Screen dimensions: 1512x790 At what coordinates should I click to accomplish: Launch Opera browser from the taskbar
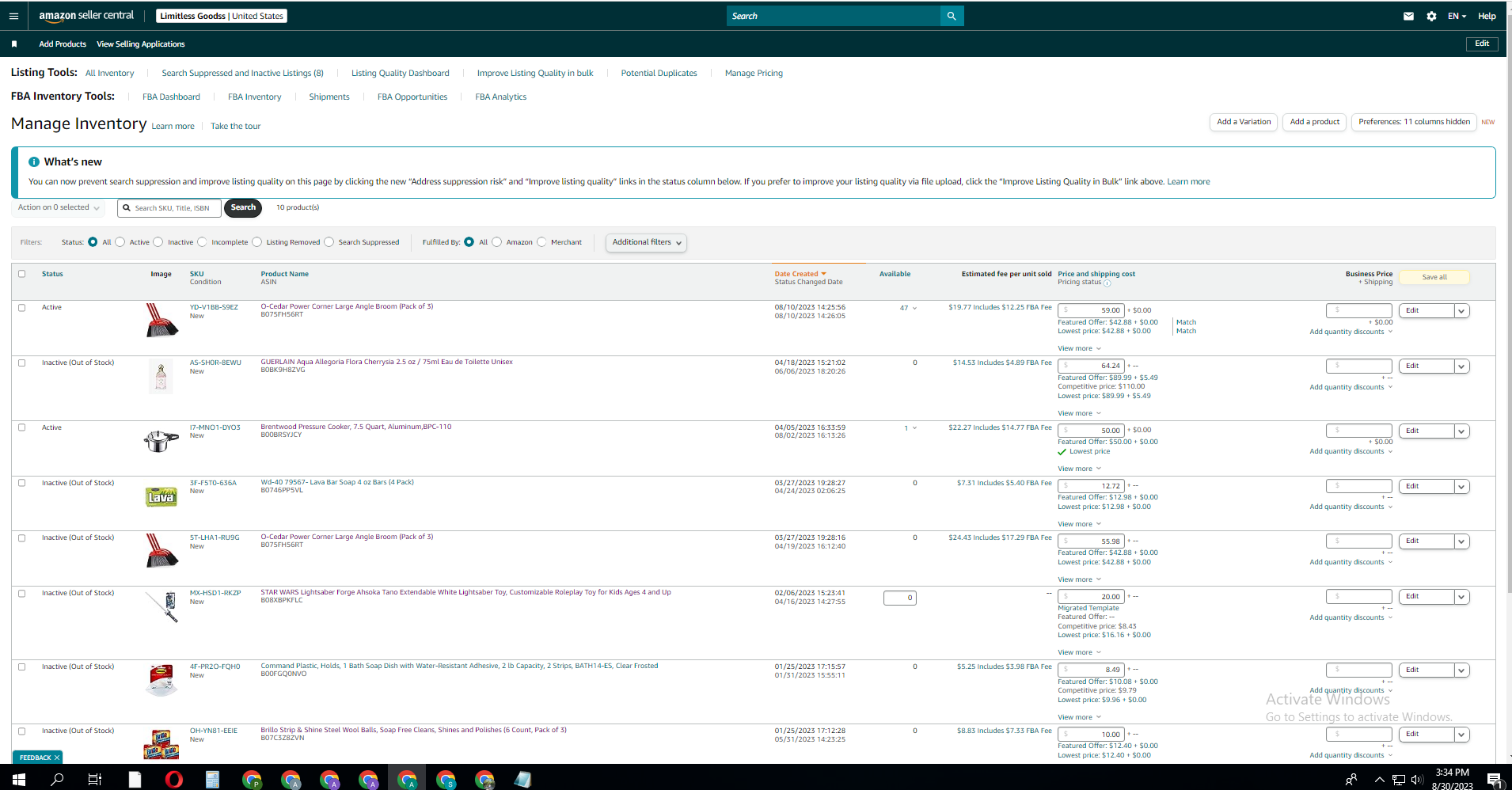174,780
